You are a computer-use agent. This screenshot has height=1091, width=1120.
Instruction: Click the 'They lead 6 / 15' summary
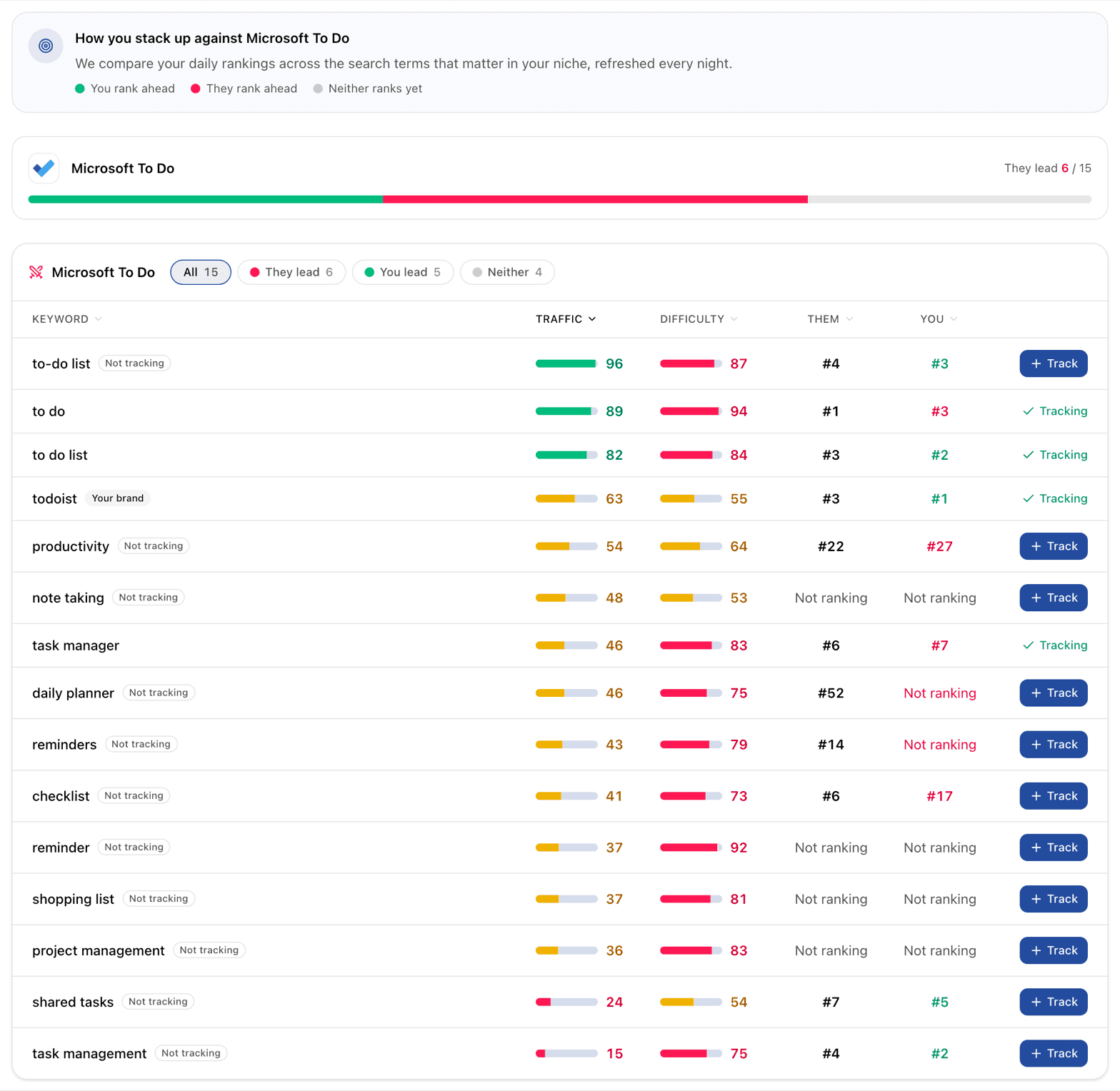coord(1047,169)
